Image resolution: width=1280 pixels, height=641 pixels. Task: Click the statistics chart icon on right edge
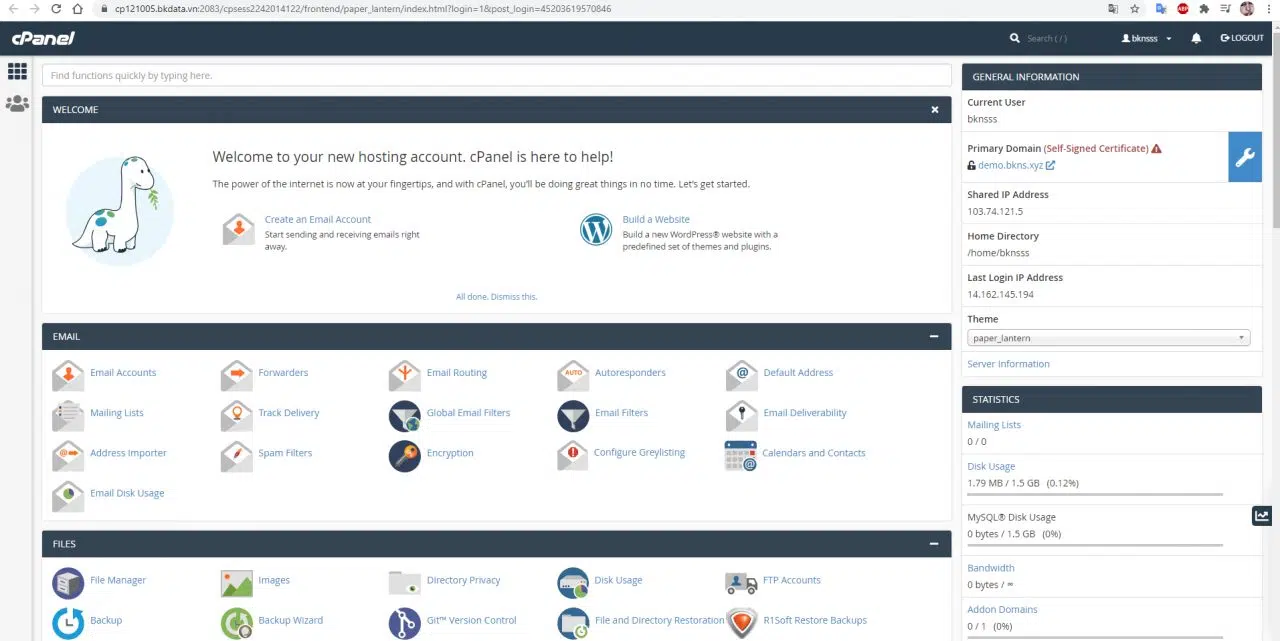click(x=1262, y=516)
